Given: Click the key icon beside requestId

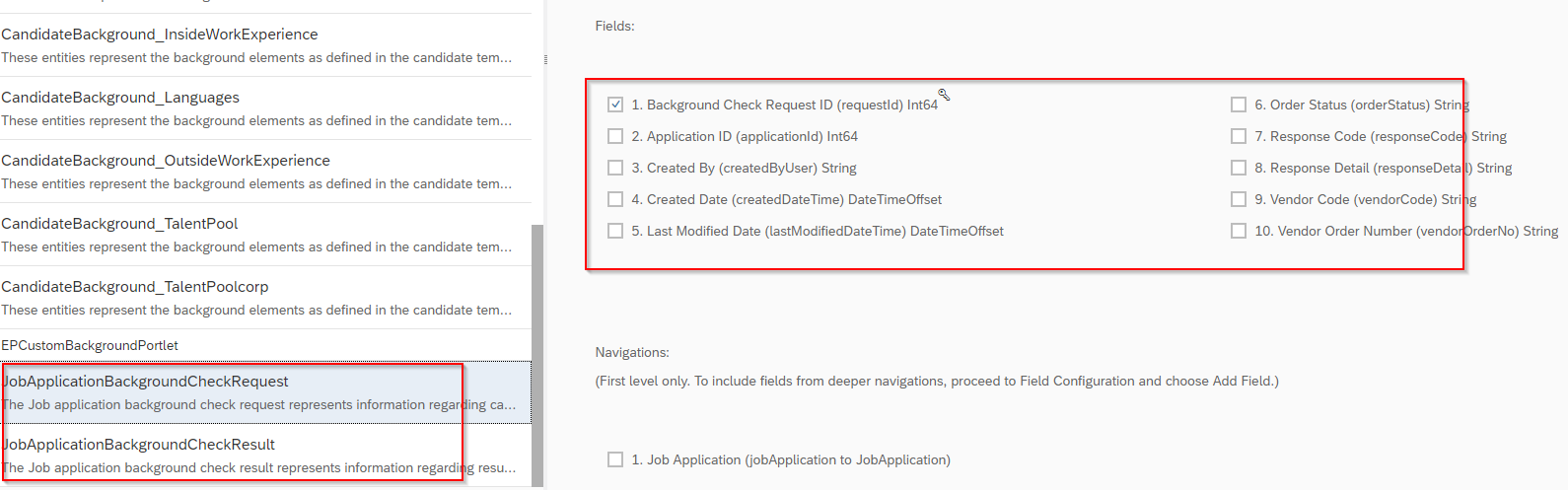Looking at the screenshot, I should coord(944,95).
